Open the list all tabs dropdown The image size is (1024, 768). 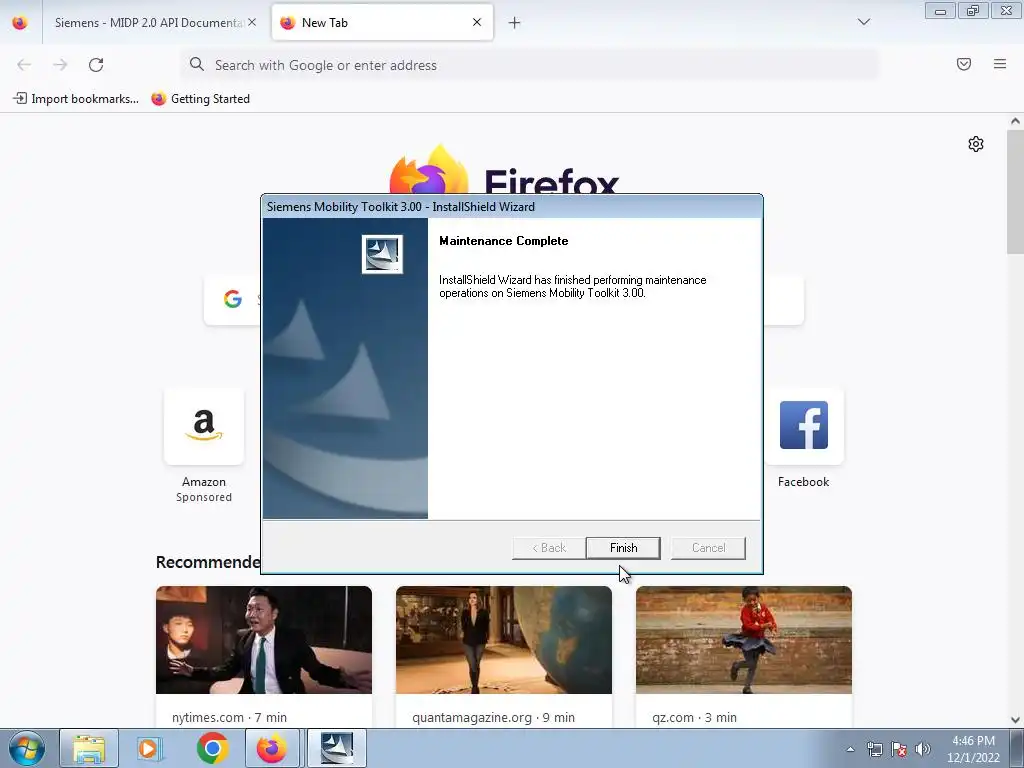click(863, 22)
